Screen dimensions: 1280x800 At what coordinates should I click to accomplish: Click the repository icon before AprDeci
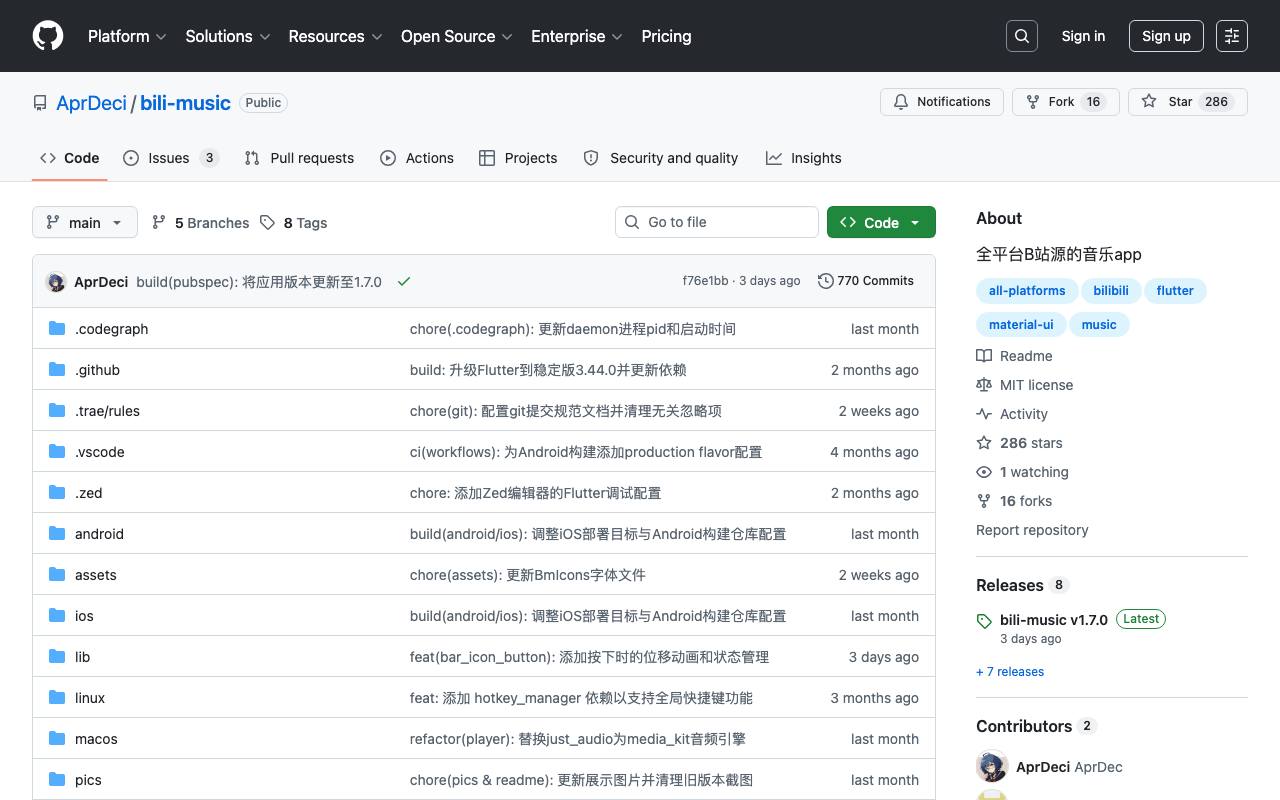click(40, 103)
